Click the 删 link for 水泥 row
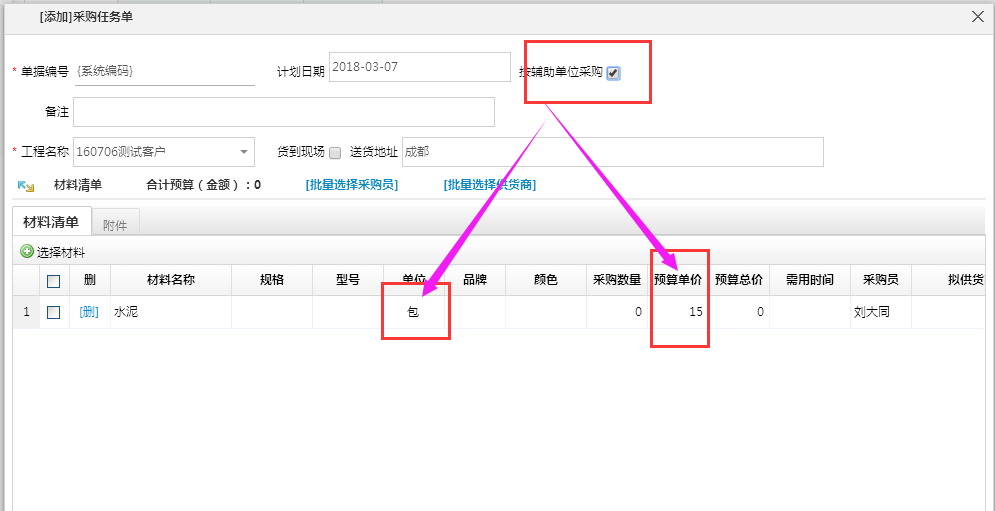 tap(89, 312)
